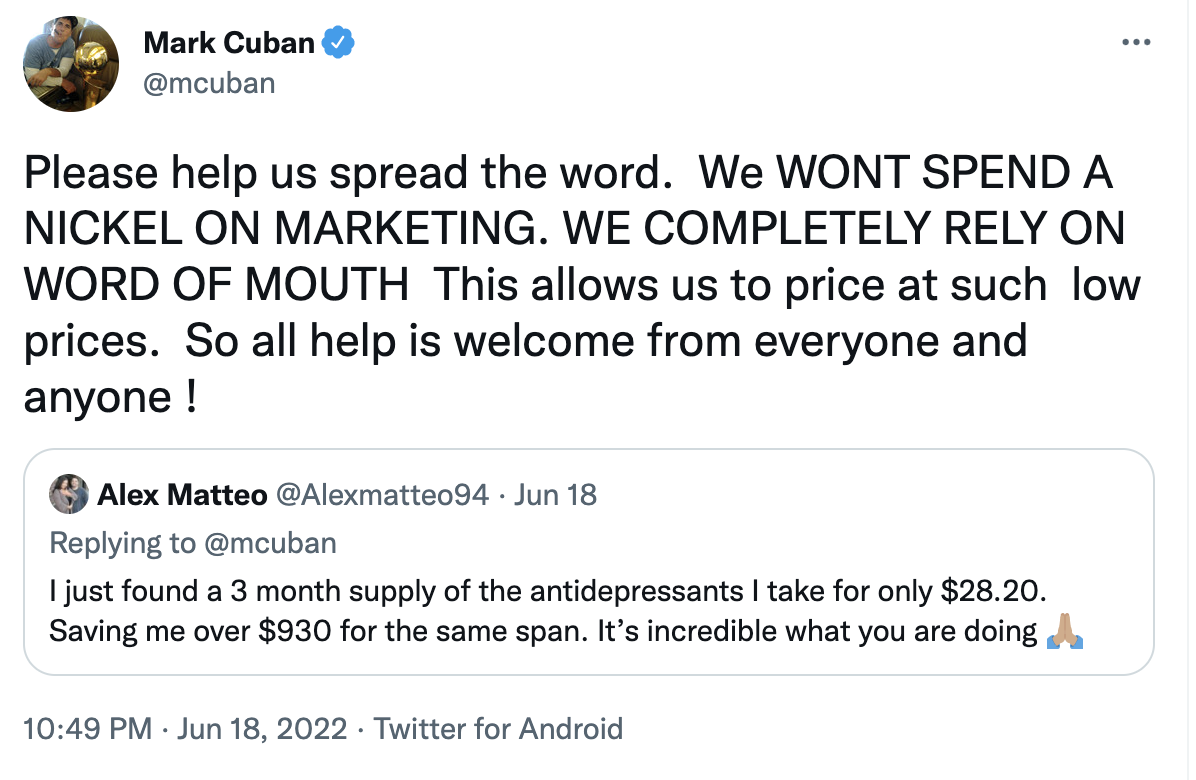Viewport: 1196px width, 780px height.
Task: Open the Twitter for Android source link
Action: tap(498, 728)
